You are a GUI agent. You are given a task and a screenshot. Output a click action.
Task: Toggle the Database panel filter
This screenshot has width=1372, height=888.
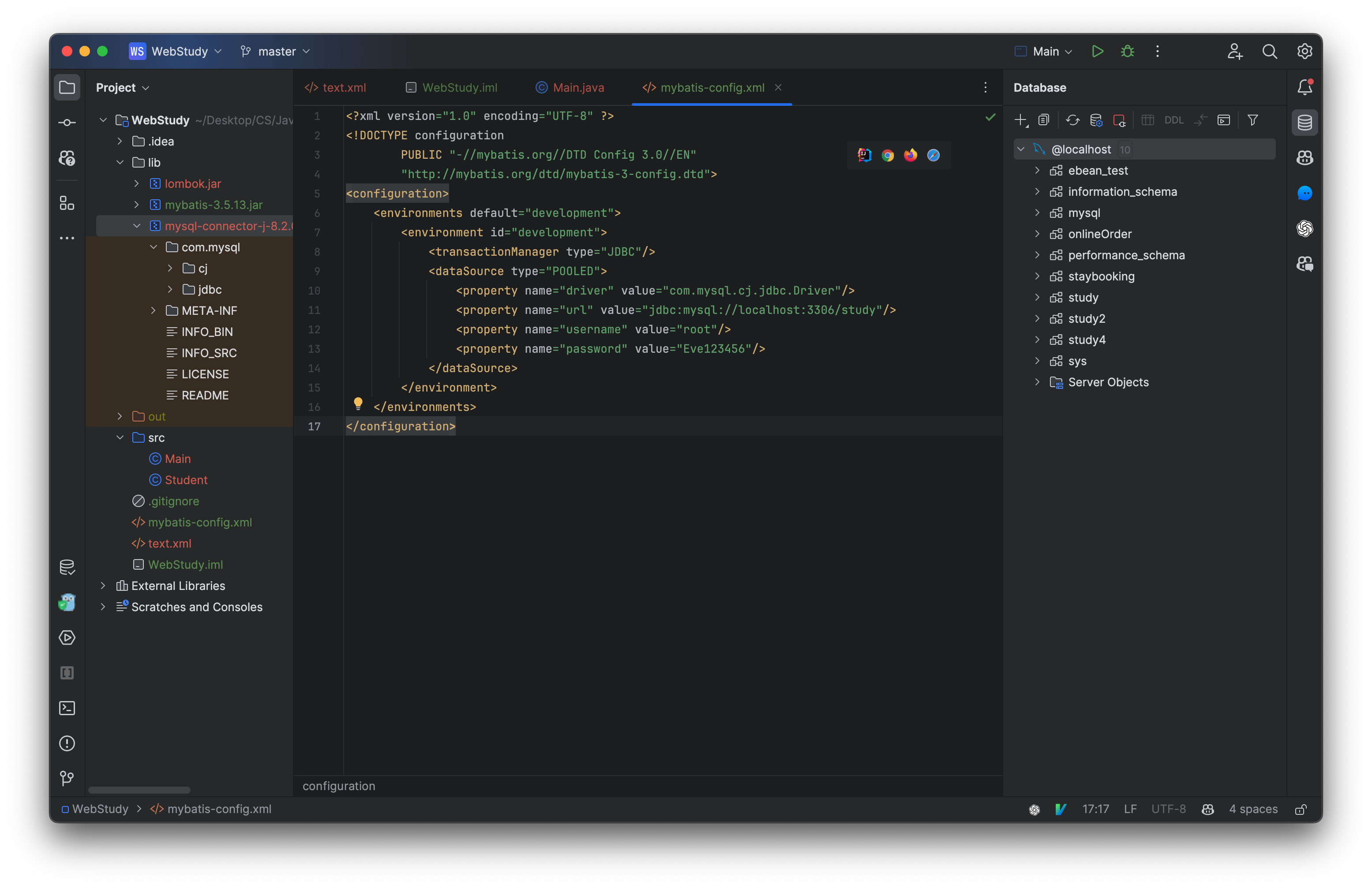coord(1253,120)
